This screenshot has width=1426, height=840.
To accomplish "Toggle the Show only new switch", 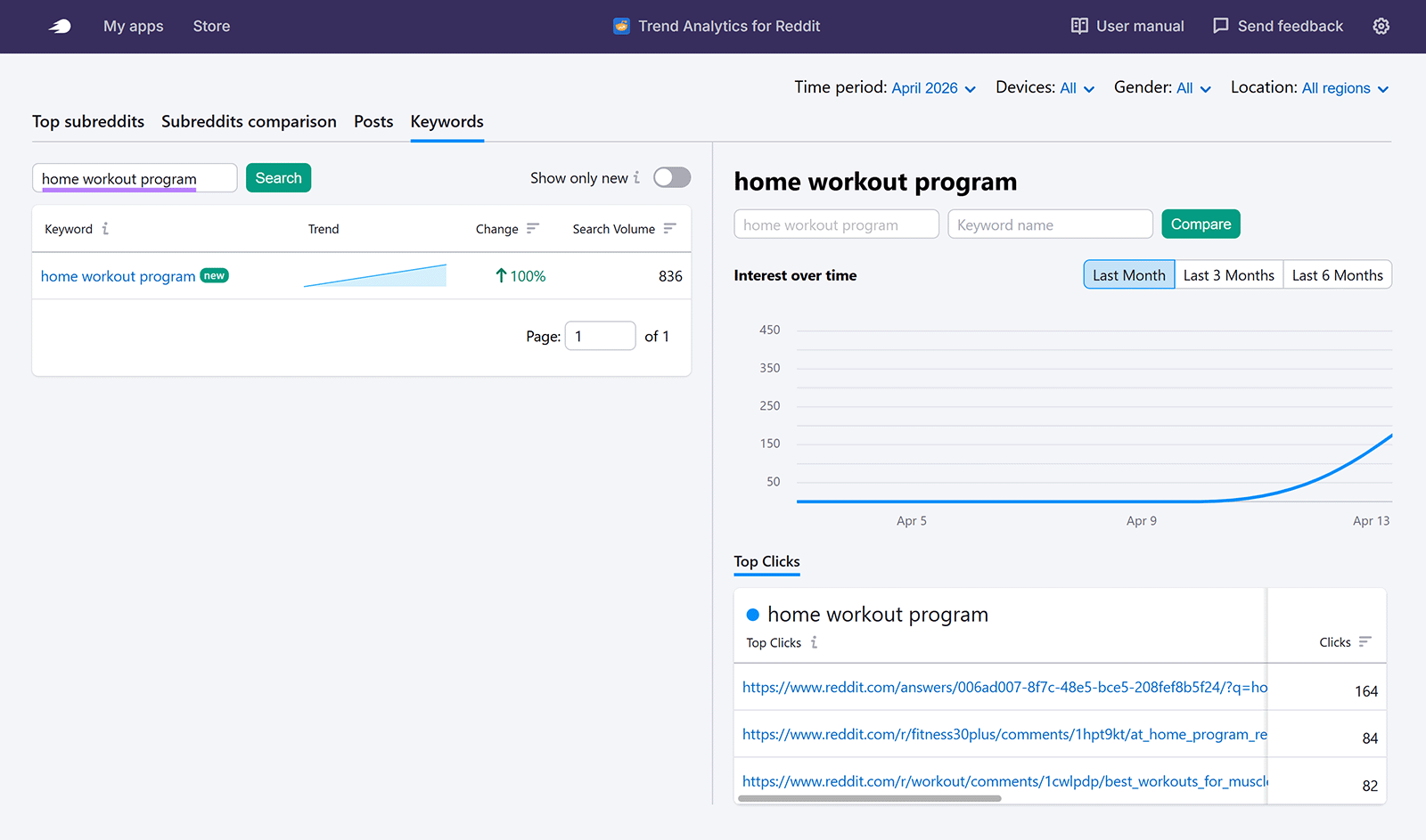I will (672, 177).
